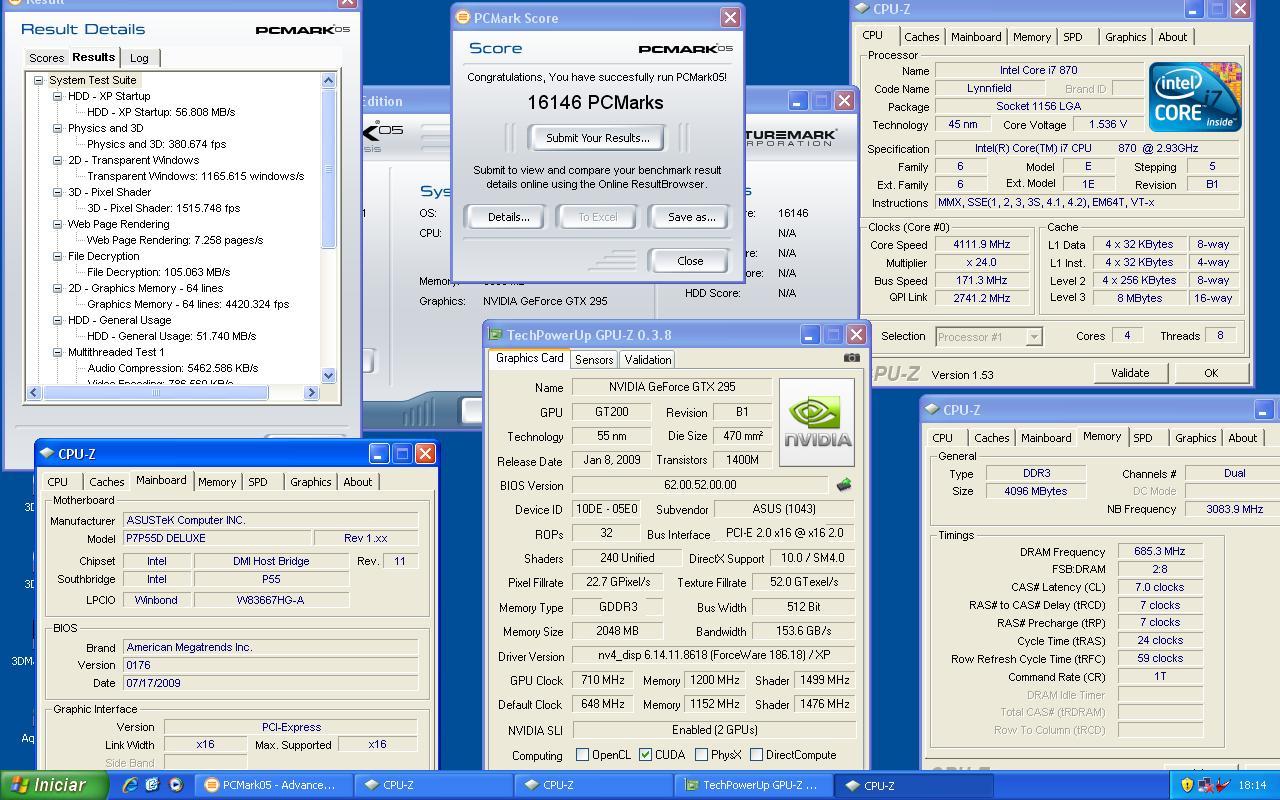Switch to PCMark05 Advanced taskbar button
The width and height of the screenshot is (1280, 800).
(x=271, y=785)
